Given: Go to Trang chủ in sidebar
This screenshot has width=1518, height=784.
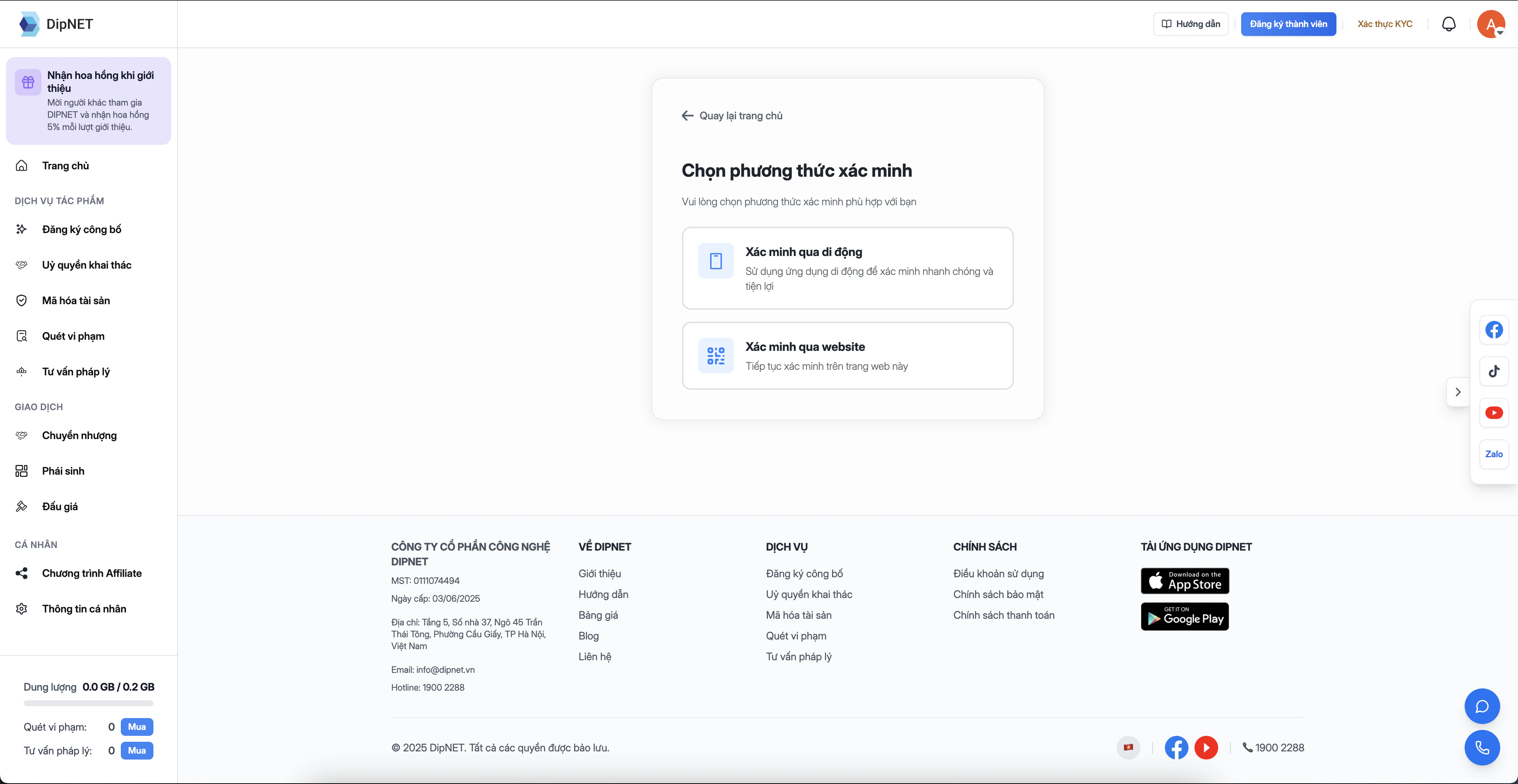Looking at the screenshot, I should coord(89,166).
